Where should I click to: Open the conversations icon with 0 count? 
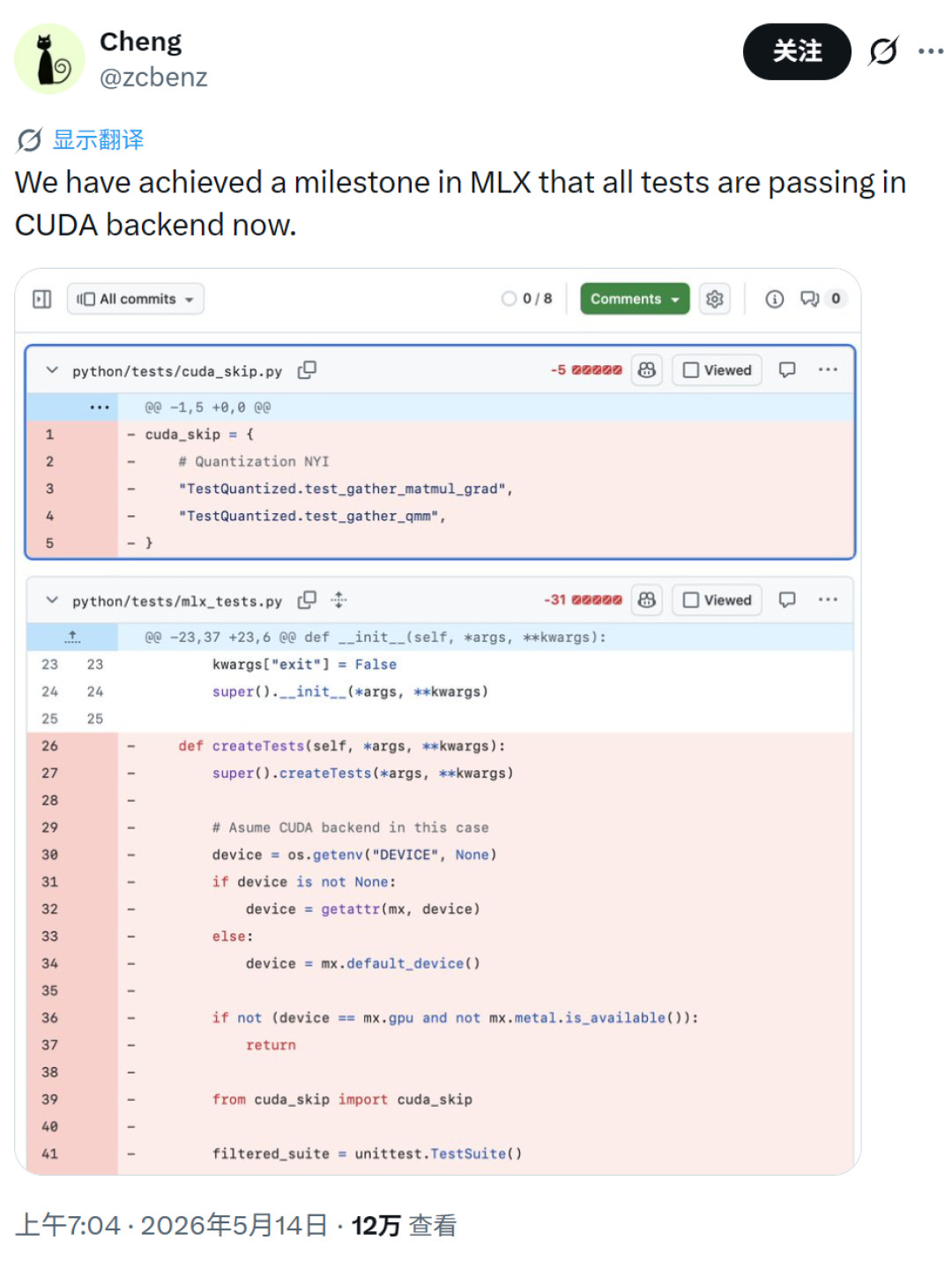(x=822, y=299)
